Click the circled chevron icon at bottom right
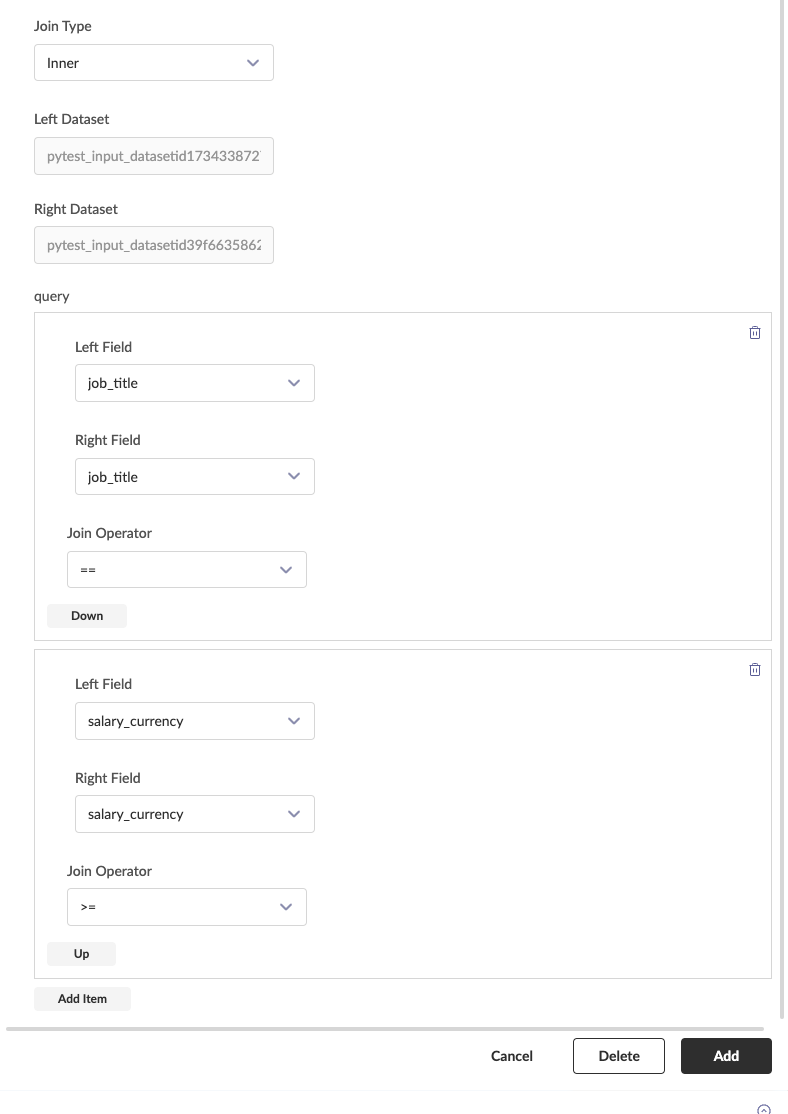788x1114 pixels. [764, 1108]
